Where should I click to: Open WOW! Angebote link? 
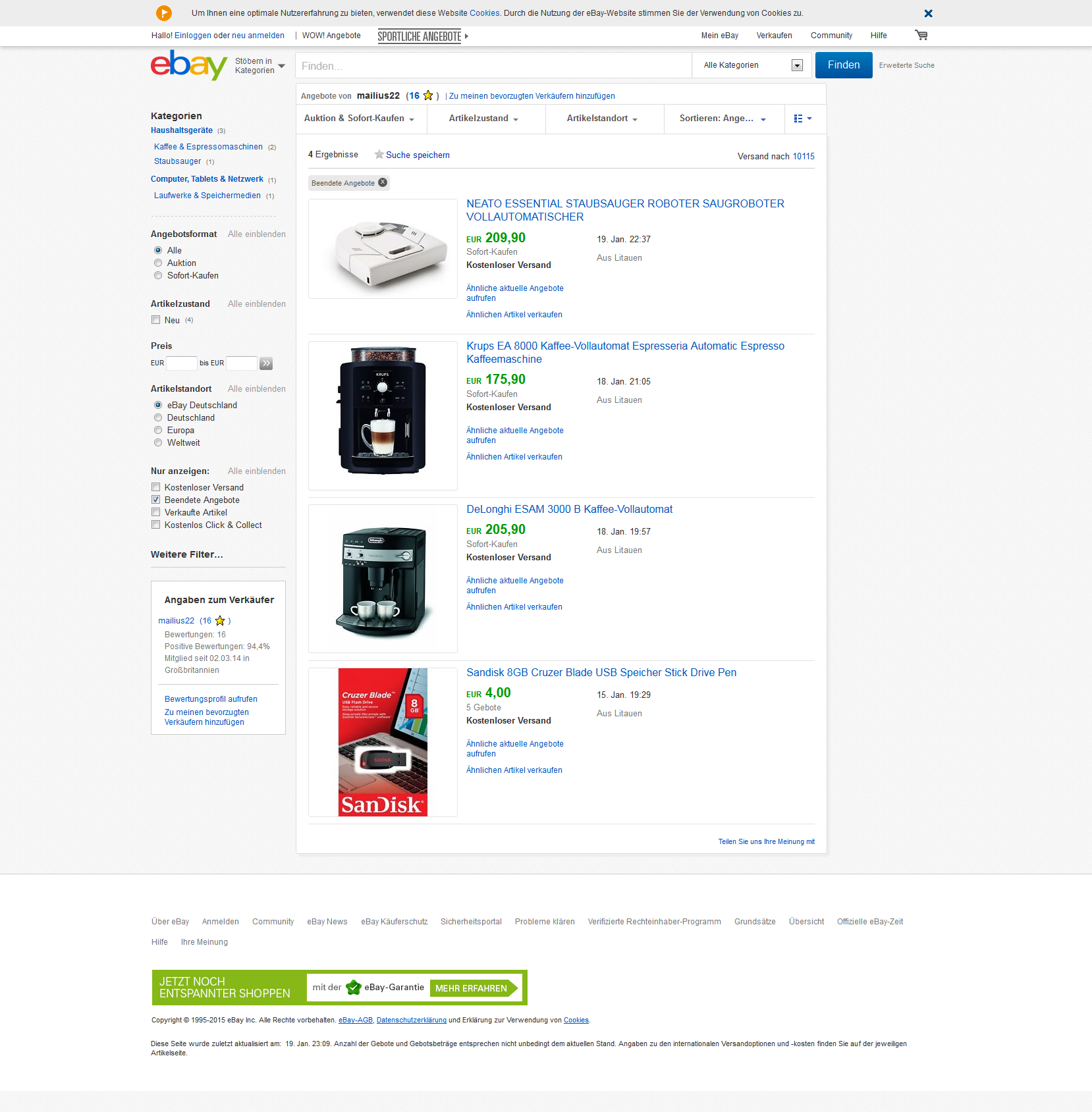click(x=331, y=36)
